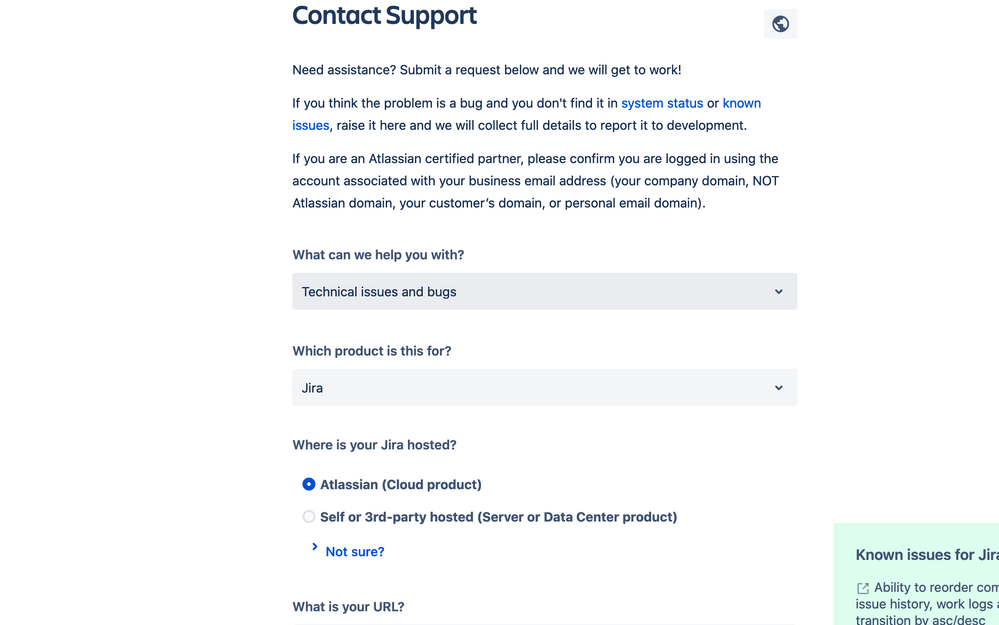Select Atlassian (Cloud product) radio button
Viewport: 999px width, 625px height.
[308, 484]
